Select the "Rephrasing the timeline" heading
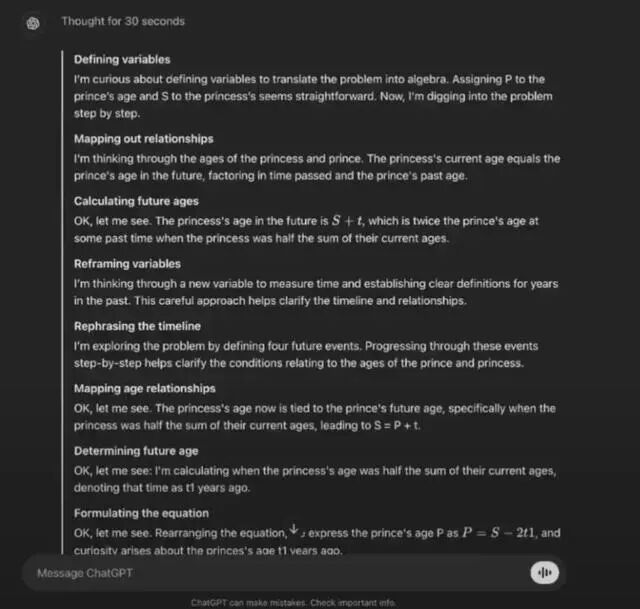 click(137, 326)
